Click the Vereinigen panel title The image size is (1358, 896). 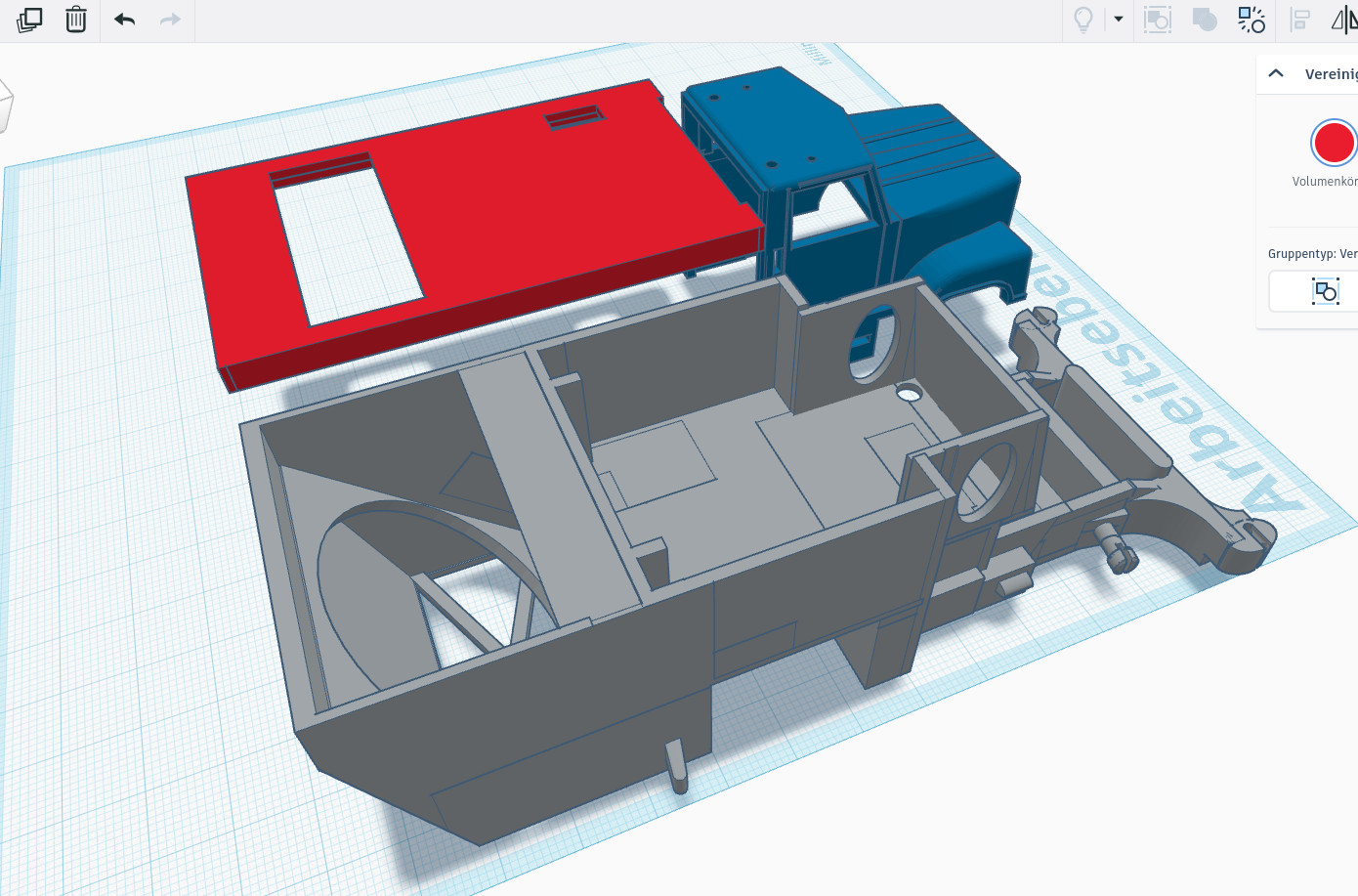(x=1331, y=74)
